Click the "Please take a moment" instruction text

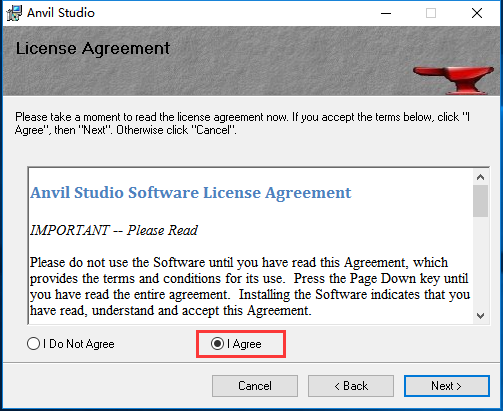[x=242, y=123]
